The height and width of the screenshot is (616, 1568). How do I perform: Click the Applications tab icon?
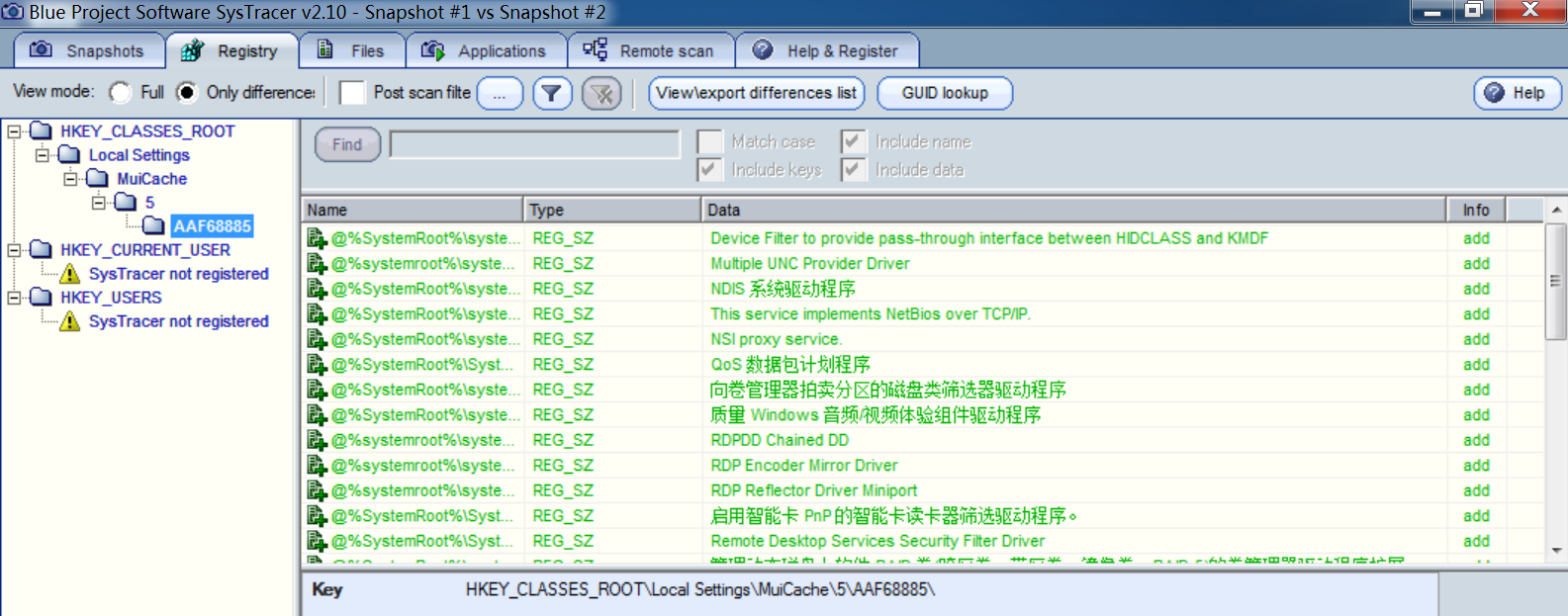432,49
